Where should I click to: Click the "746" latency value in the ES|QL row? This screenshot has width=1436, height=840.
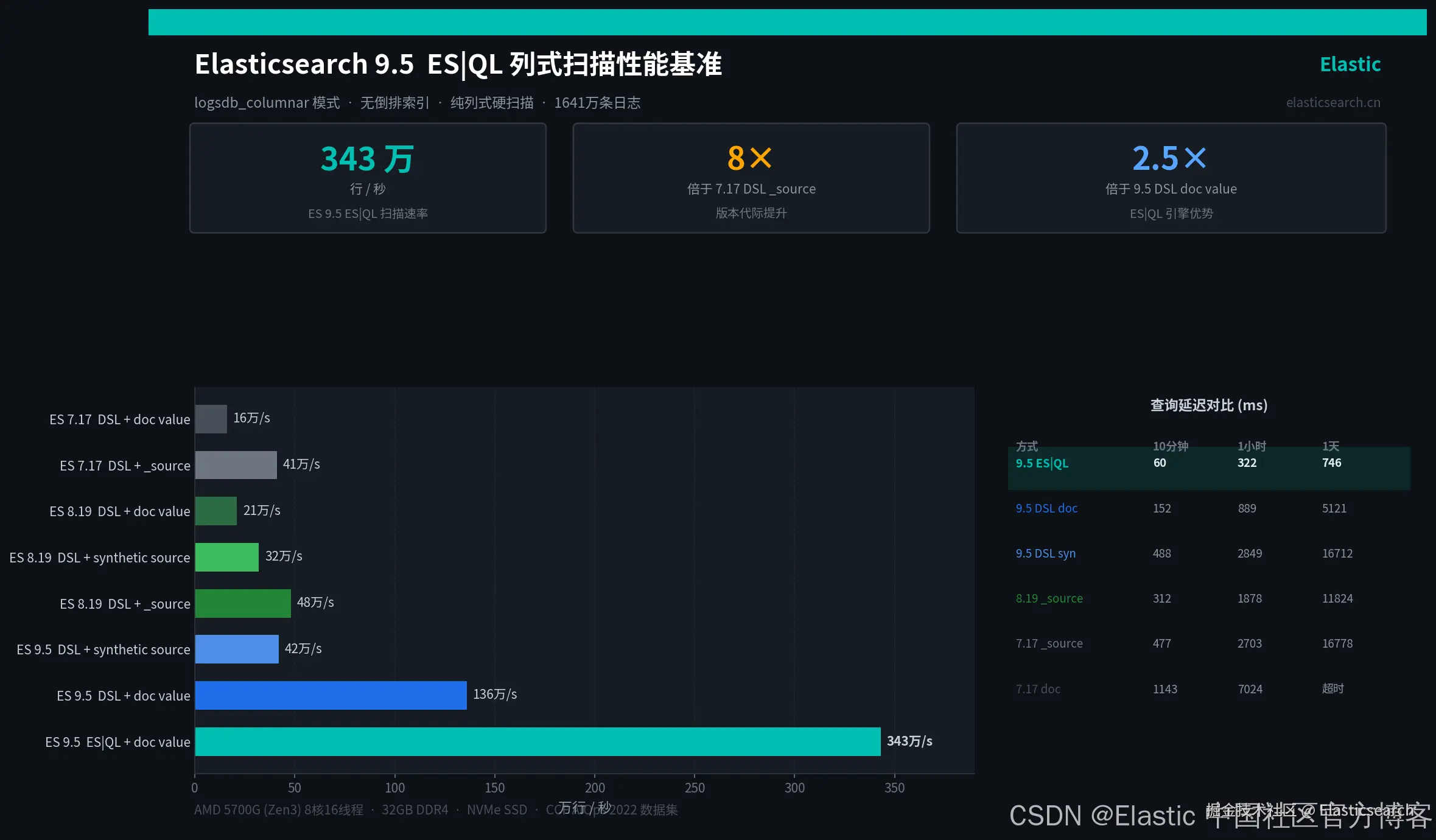pos(1332,463)
